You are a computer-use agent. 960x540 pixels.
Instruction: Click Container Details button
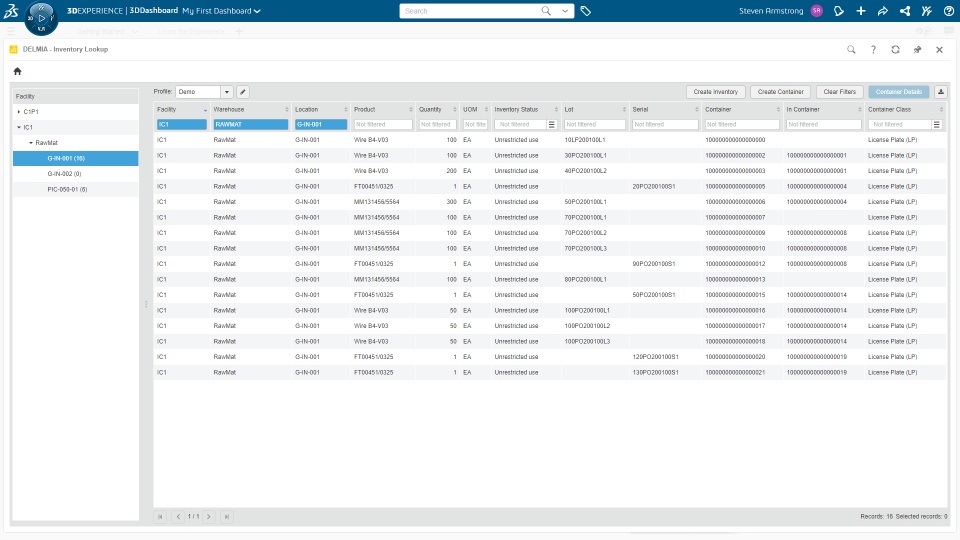[x=898, y=92]
